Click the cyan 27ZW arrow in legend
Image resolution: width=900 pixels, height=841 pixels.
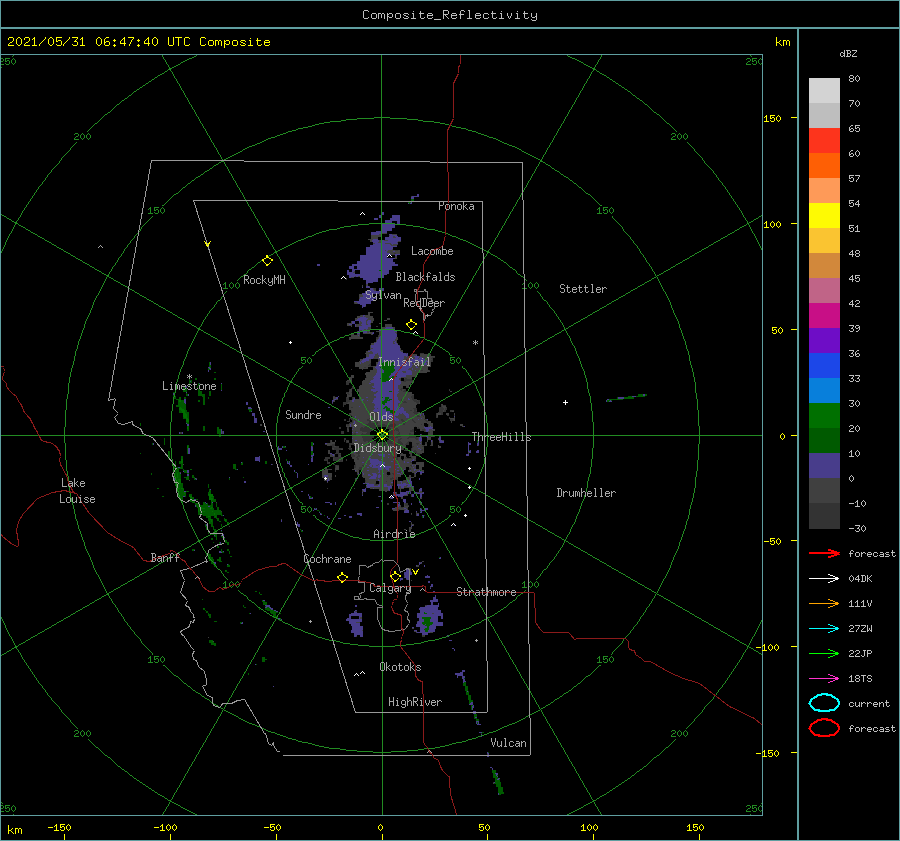click(824, 629)
